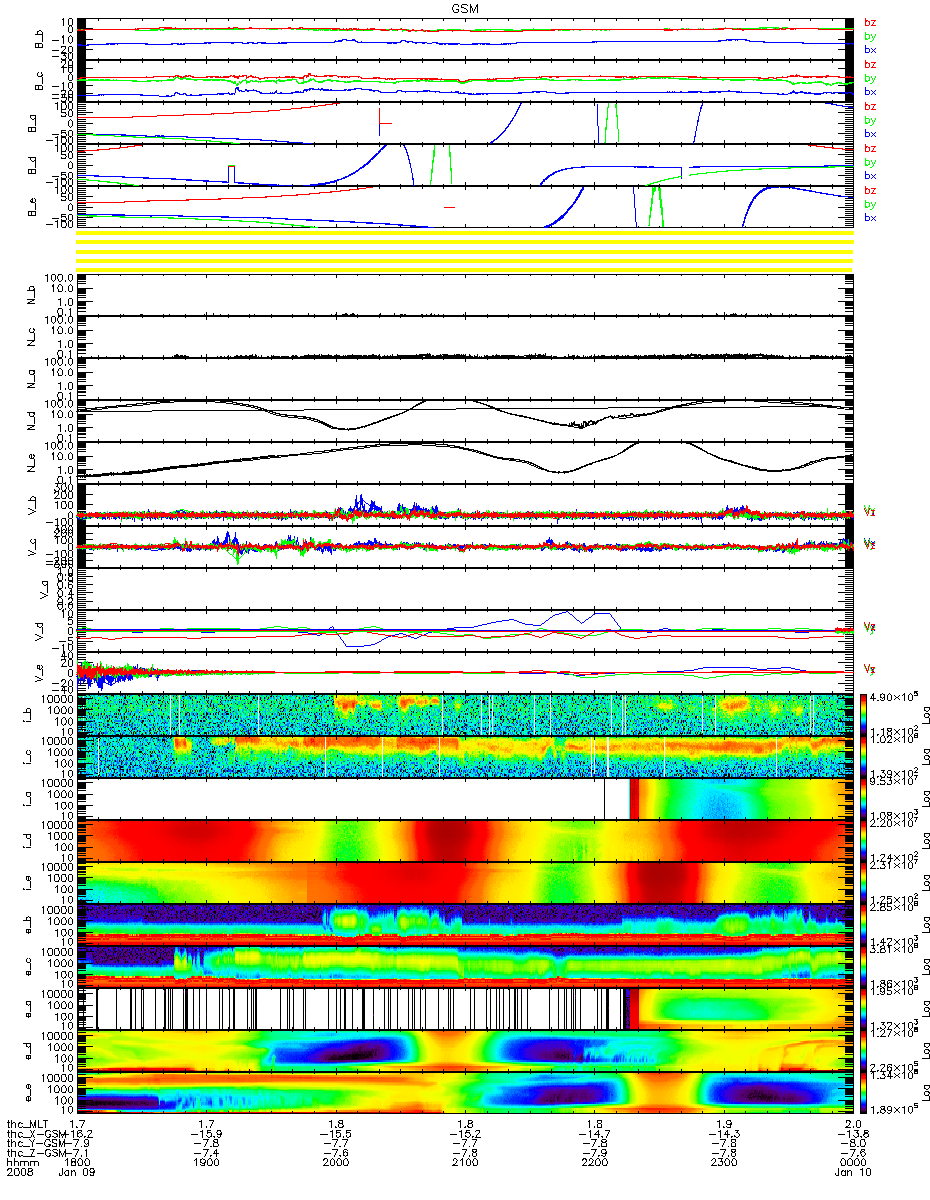Click the 2100 time tick label
The width and height of the screenshot is (930, 1200).
[465, 1163]
